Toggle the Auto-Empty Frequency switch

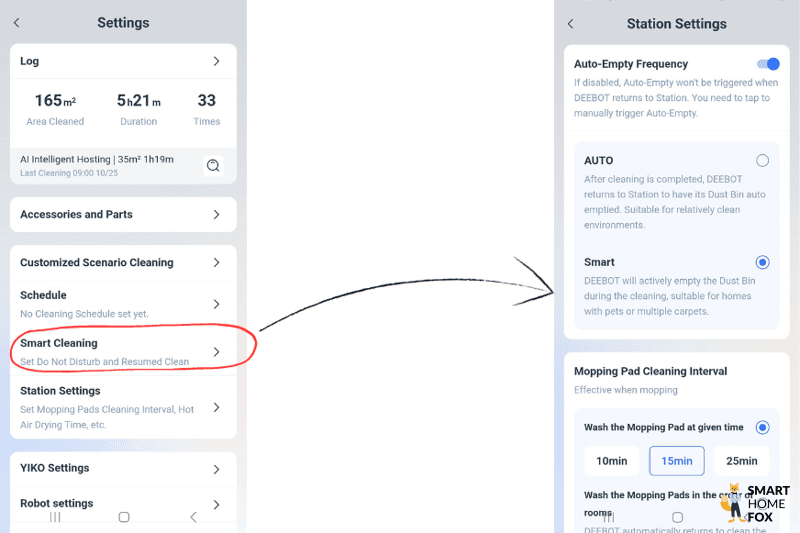click(x=768, y=64)
